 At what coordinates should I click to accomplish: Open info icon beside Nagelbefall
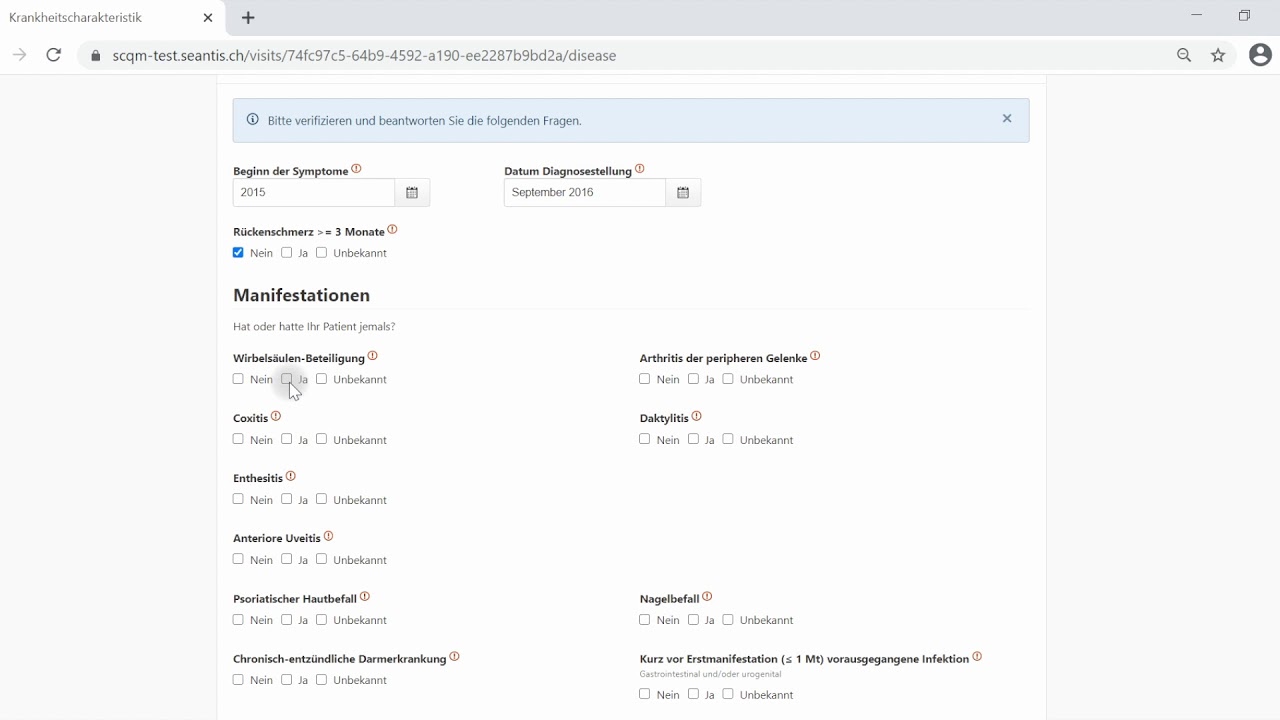pos(708,596)
